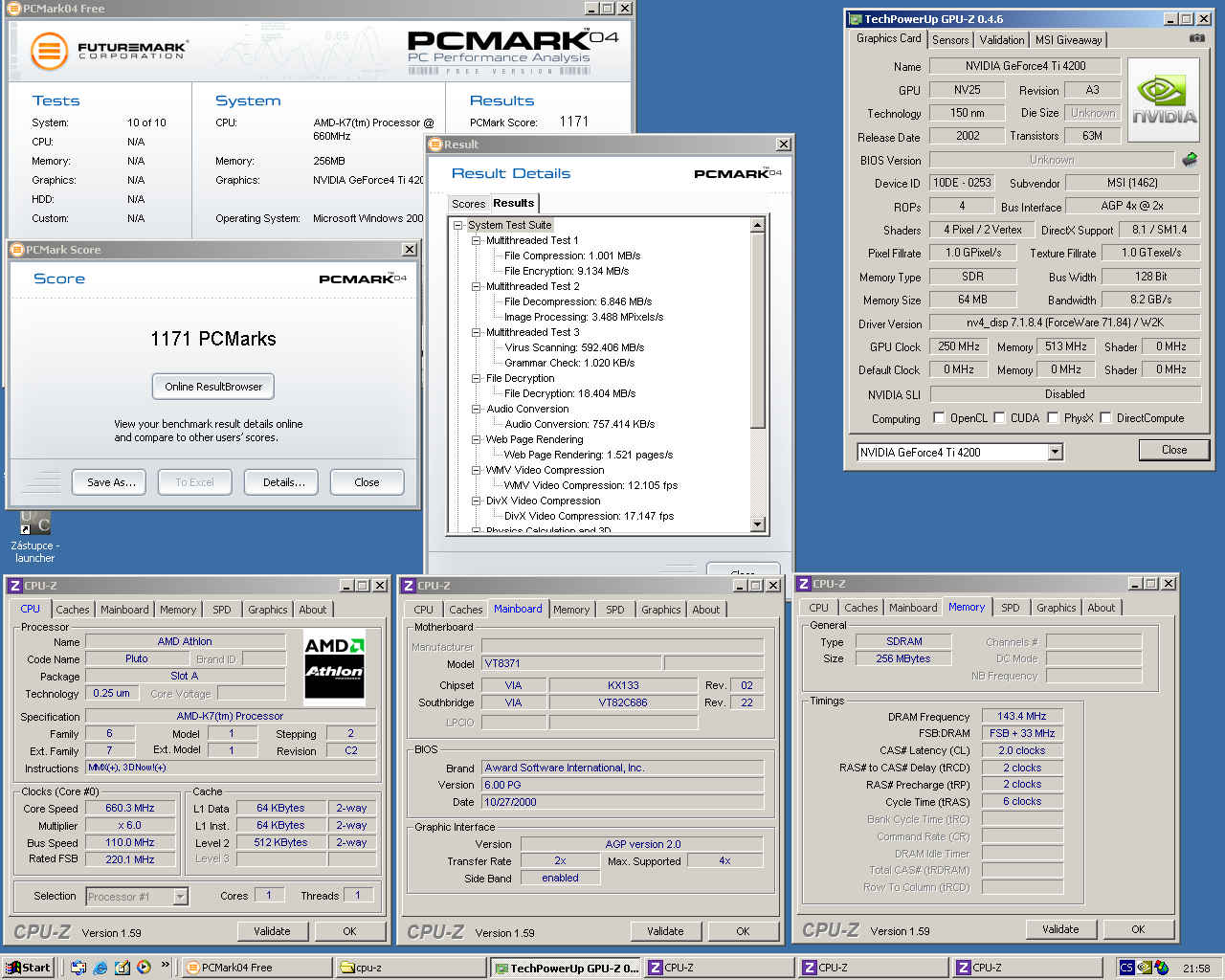Image resolution: width=1225 pixels, height=980 pixels.
Task: Open the Processor #1 selection dropdown
Action: point(180,897)
